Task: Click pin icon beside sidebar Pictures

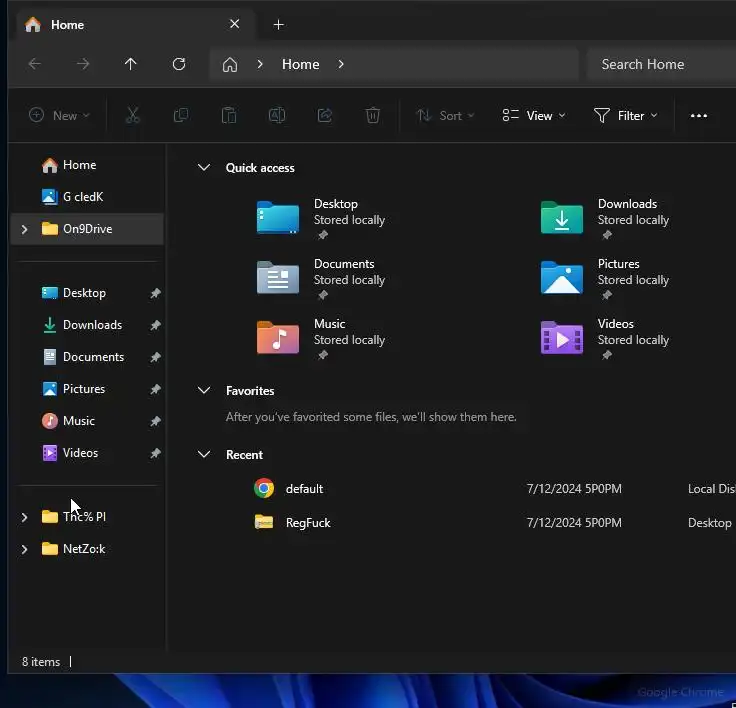Action: [x=155, y=389]
